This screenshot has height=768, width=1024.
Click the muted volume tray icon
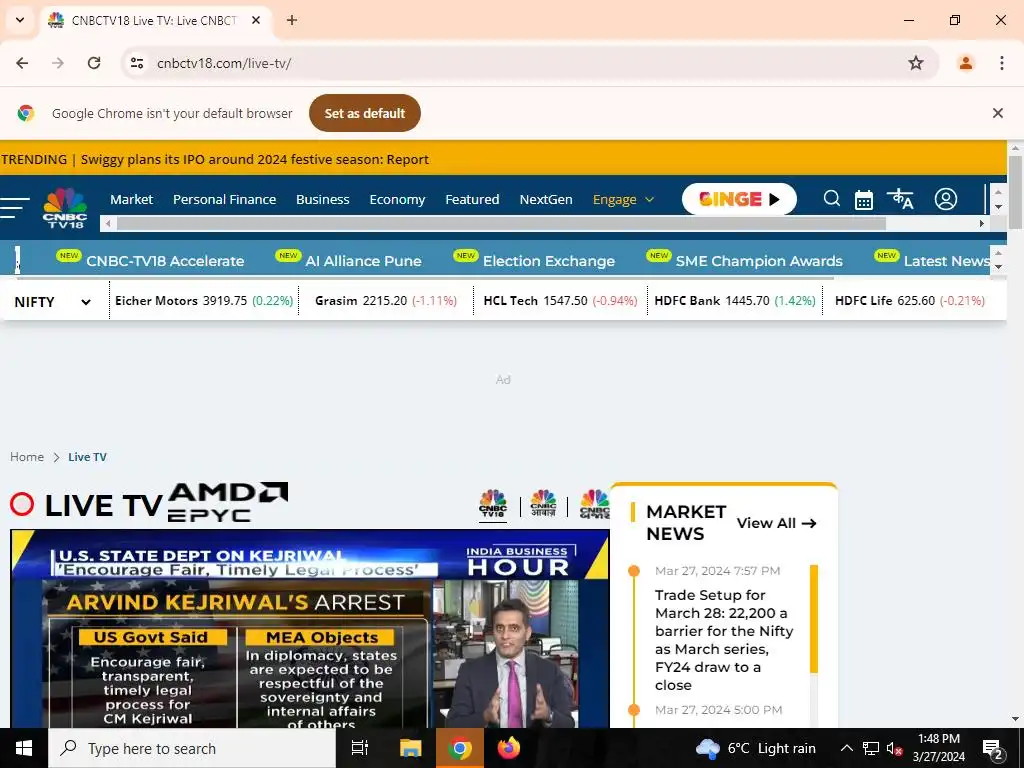[x=894, y=748]
